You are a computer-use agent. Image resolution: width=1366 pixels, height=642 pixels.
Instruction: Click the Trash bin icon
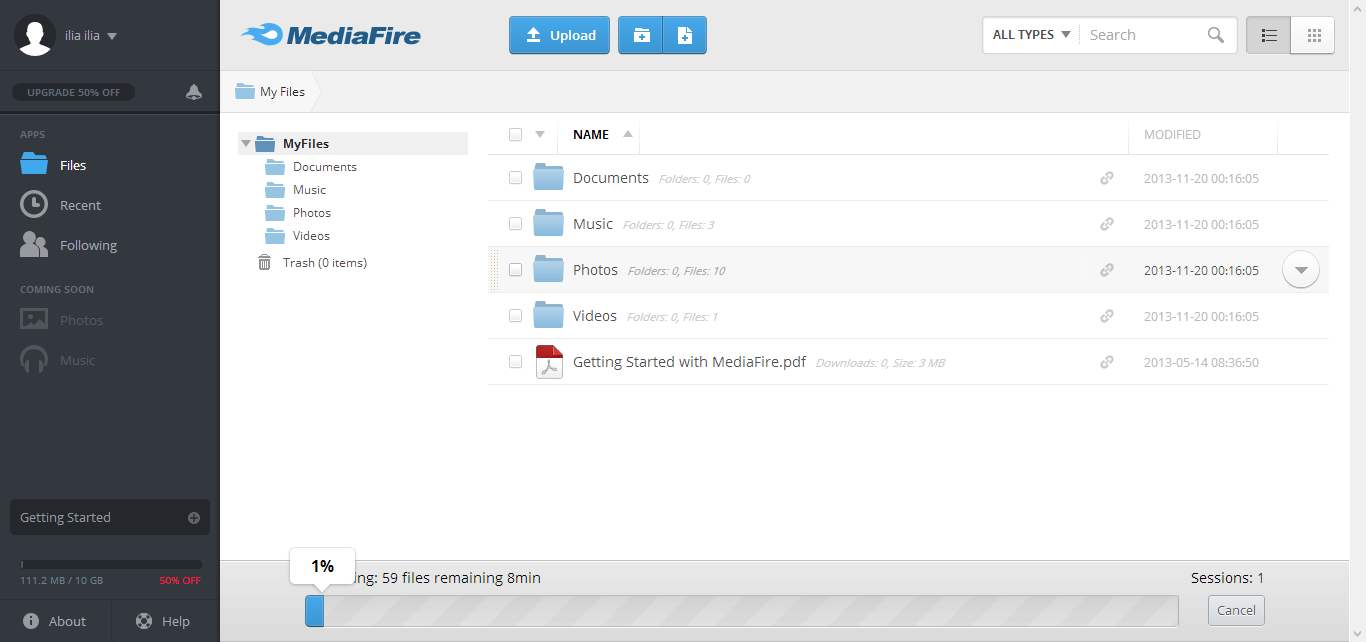coord(264,262)
